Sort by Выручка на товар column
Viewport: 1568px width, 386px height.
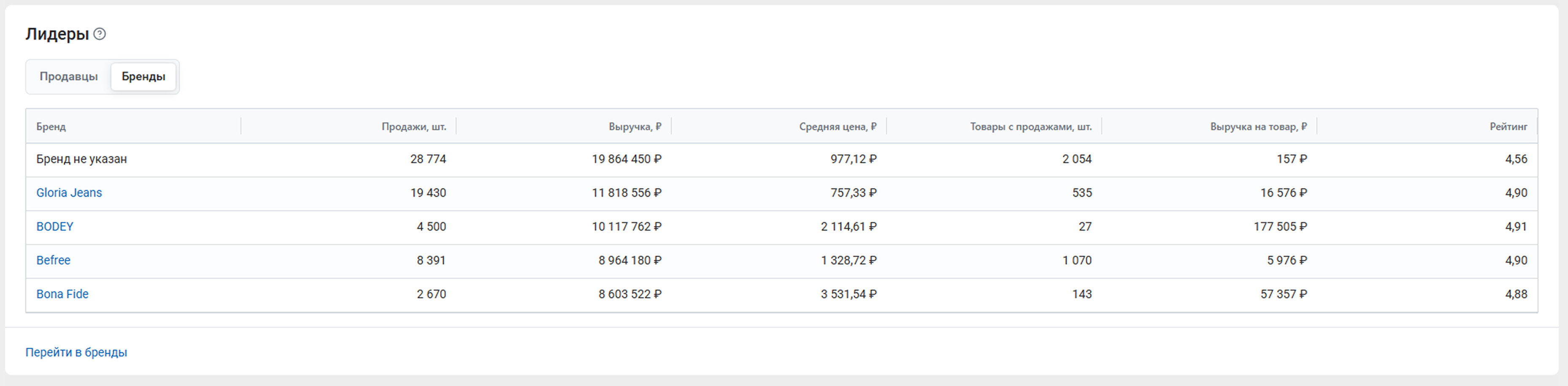[1257, 127]
